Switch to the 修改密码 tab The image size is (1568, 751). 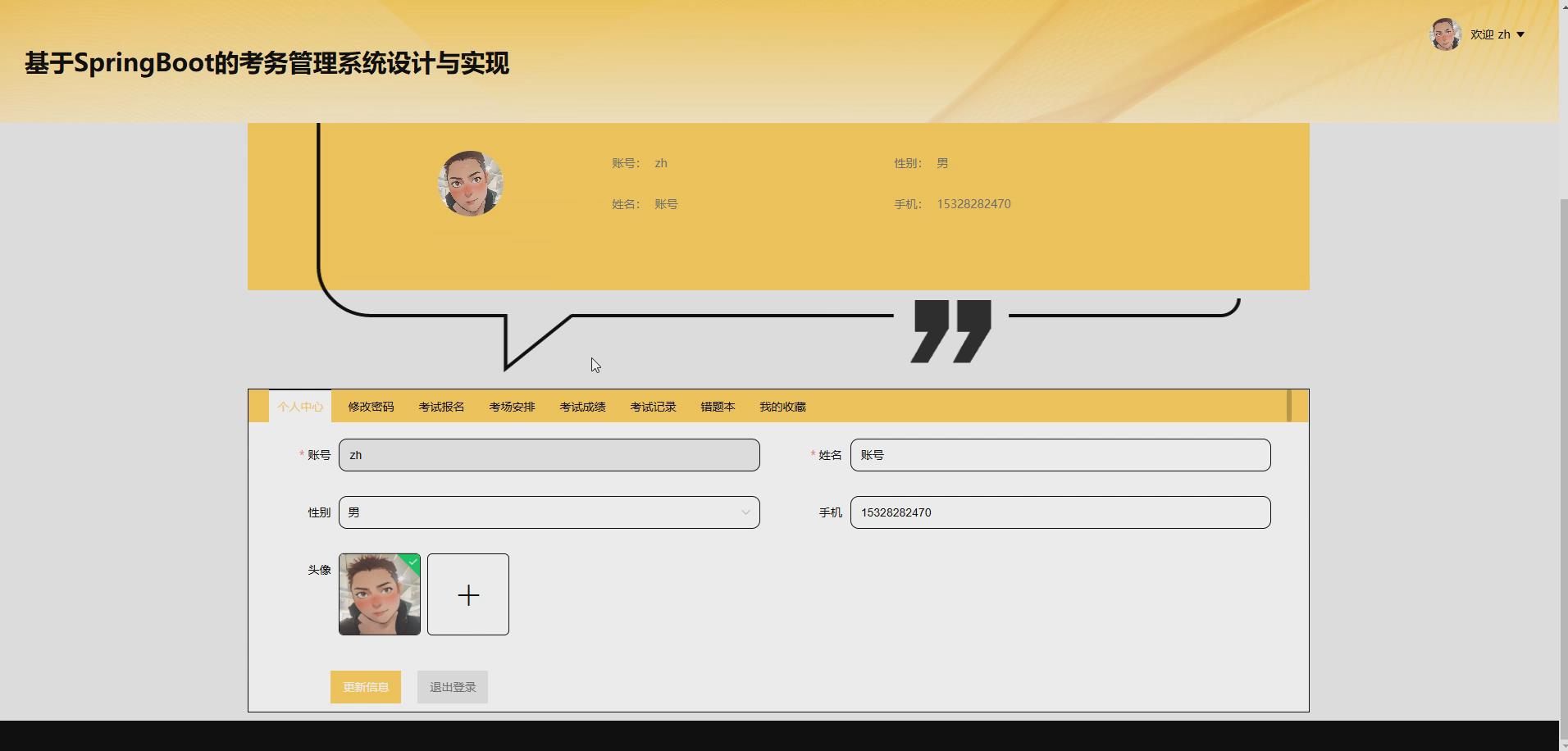click(x=370, y=406)
